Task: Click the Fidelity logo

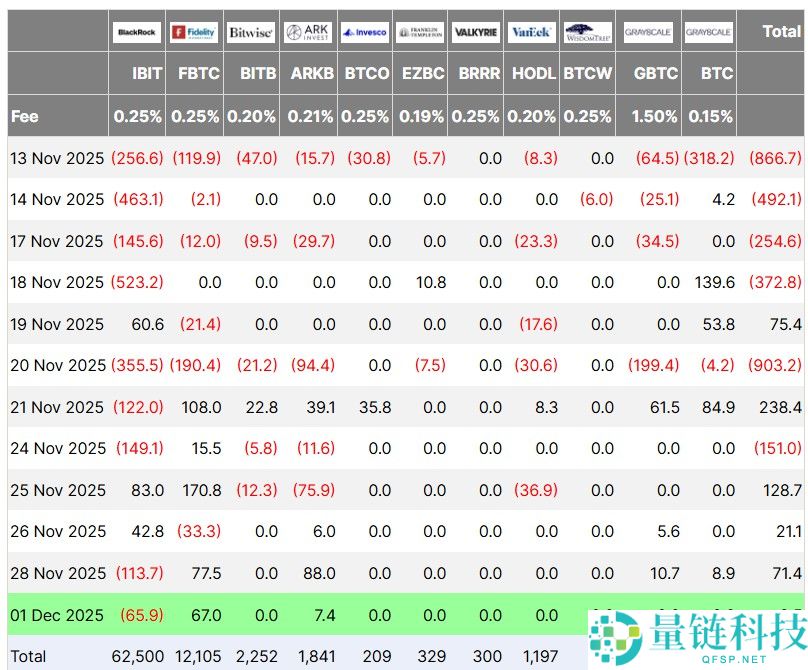Action: 193,31
